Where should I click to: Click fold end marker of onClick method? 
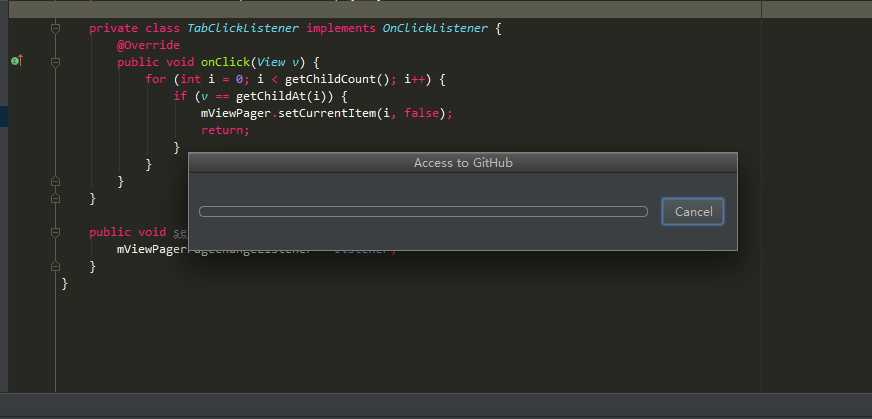click(55, 181)
